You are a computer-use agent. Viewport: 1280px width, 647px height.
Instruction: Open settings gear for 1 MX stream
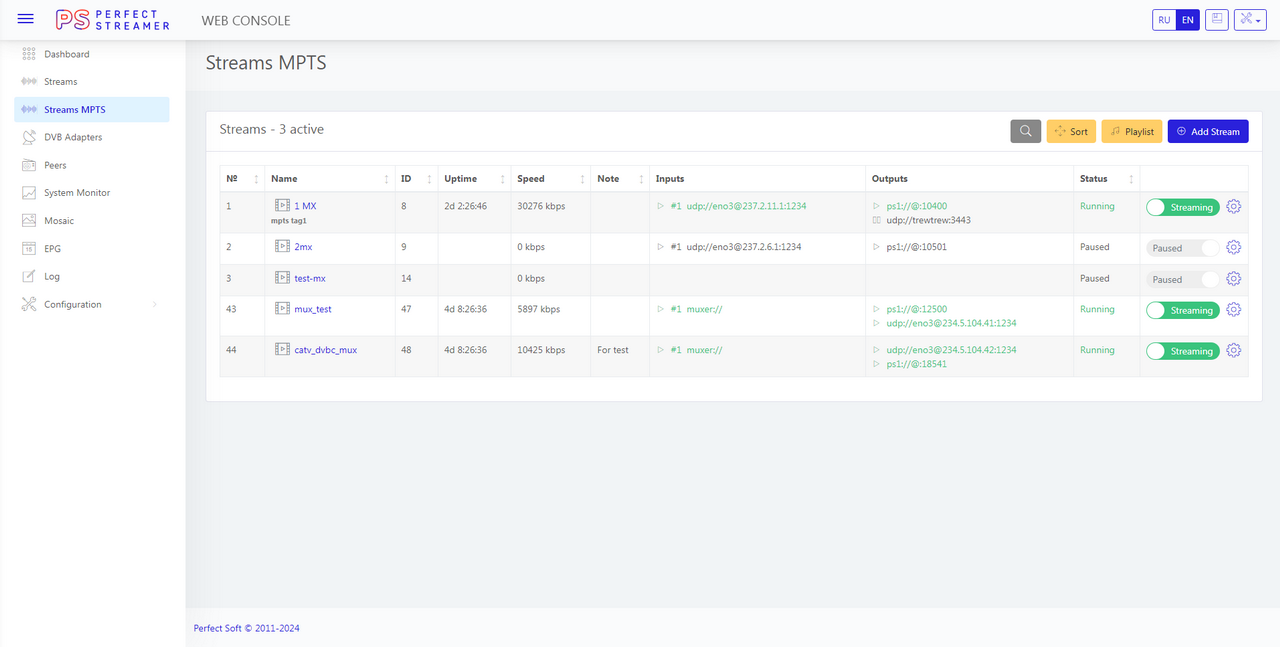click(1233, 207)
